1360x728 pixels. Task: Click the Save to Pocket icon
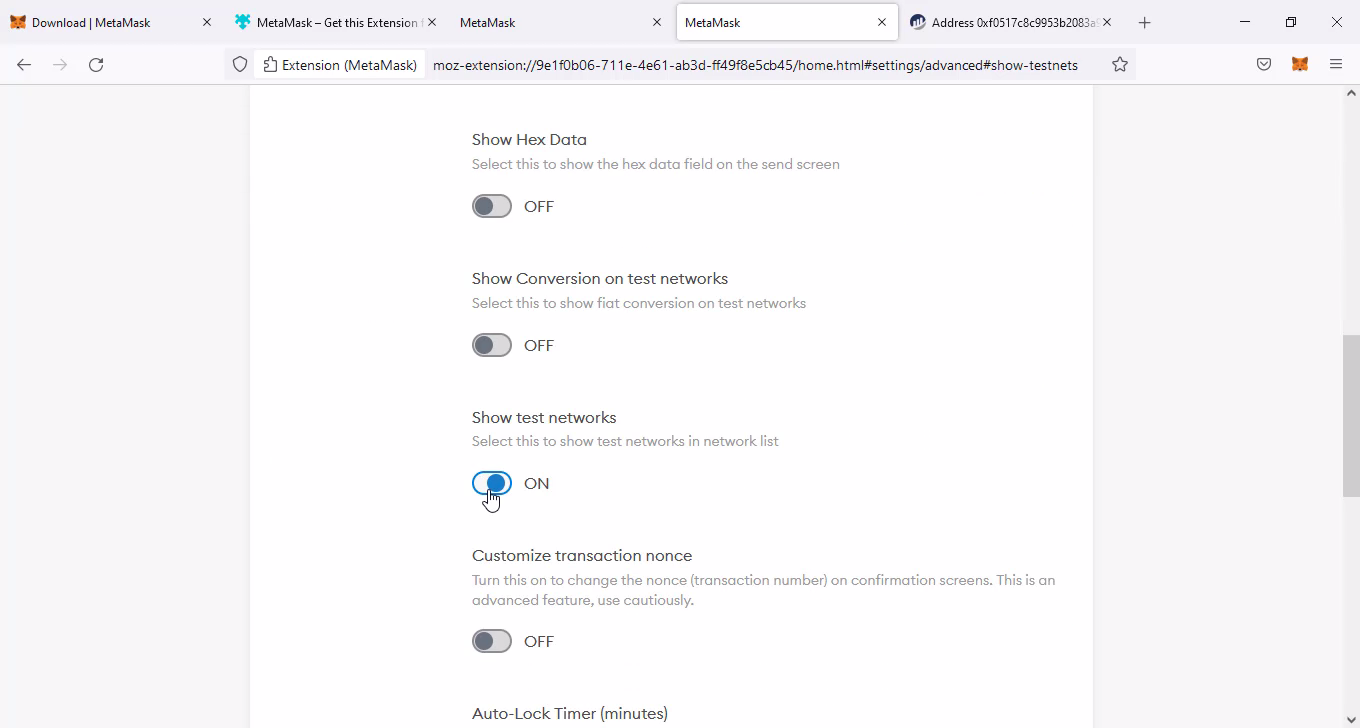(x=1264, y=65)
